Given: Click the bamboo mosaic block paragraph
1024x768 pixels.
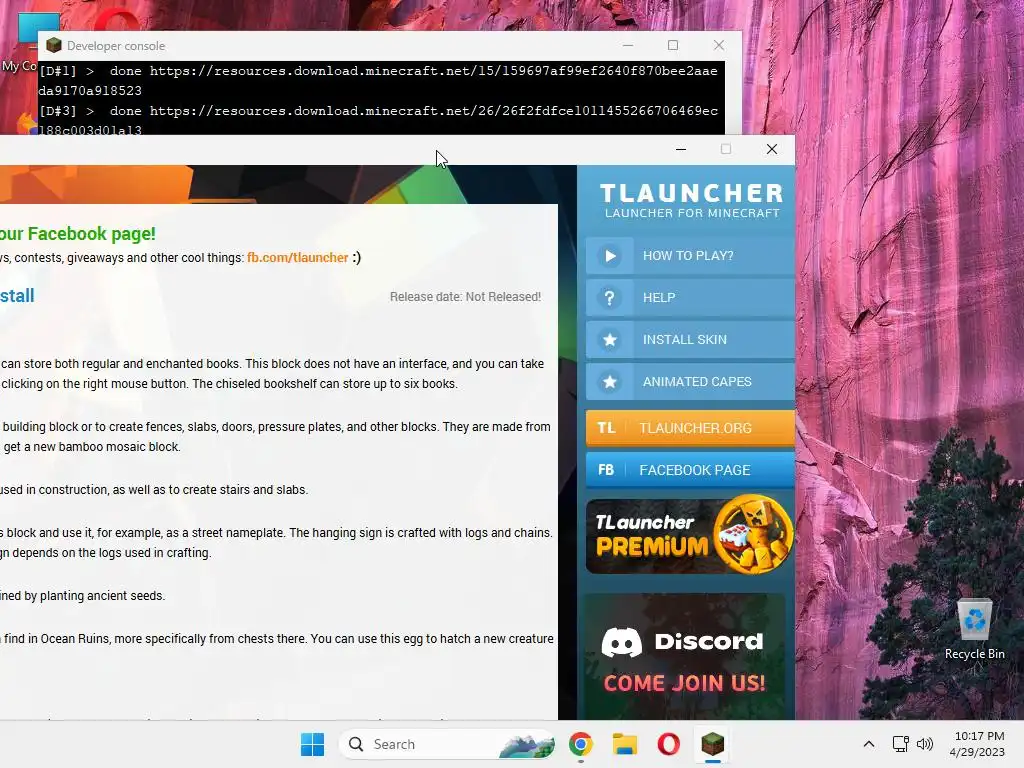Looking at the screenshot, I should [x=276, y=437].
